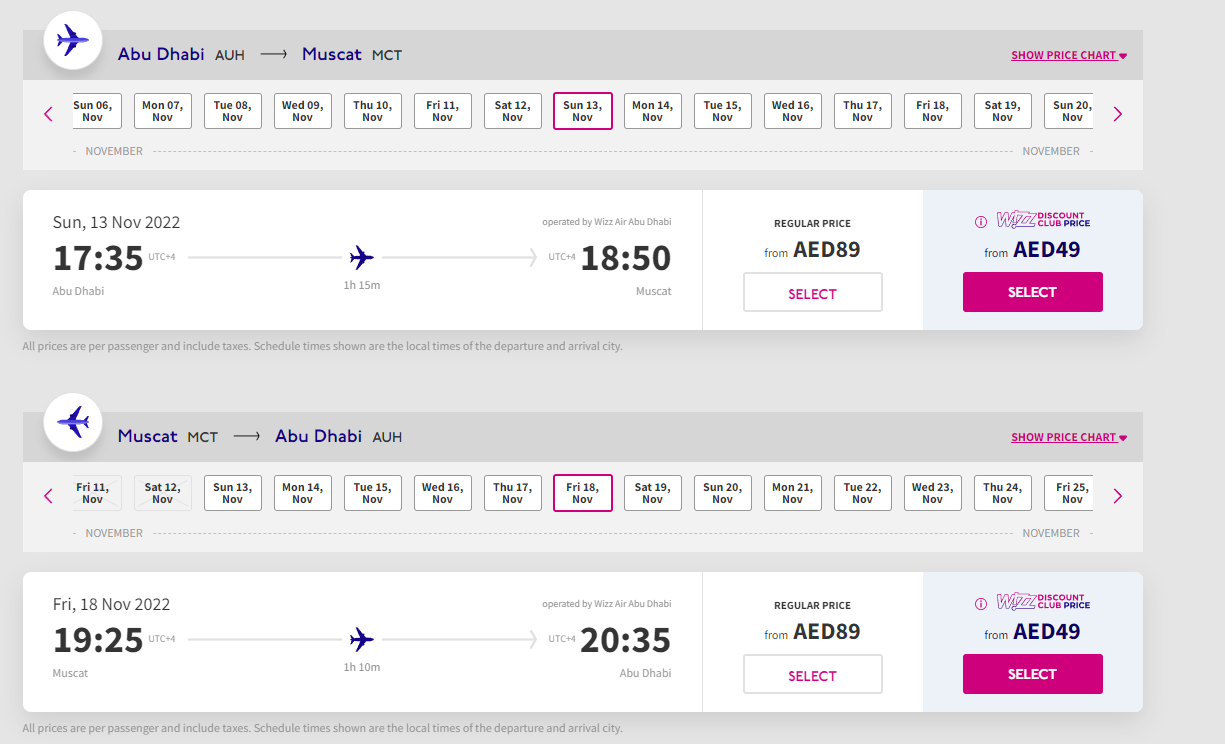Click info icon beside outbound Wizz Discount Club
The image size is (1225, 744).
[x=981, y=222]
